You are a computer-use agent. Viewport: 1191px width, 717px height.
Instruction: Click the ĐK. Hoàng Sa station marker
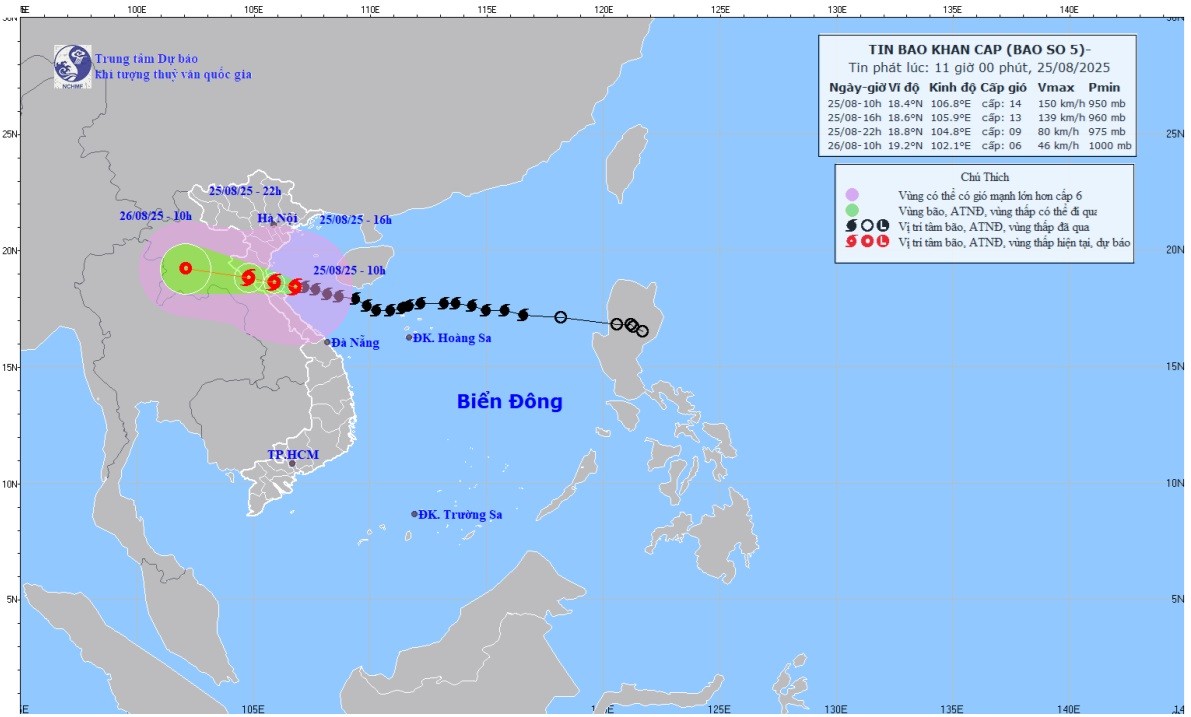click(411, 336)
